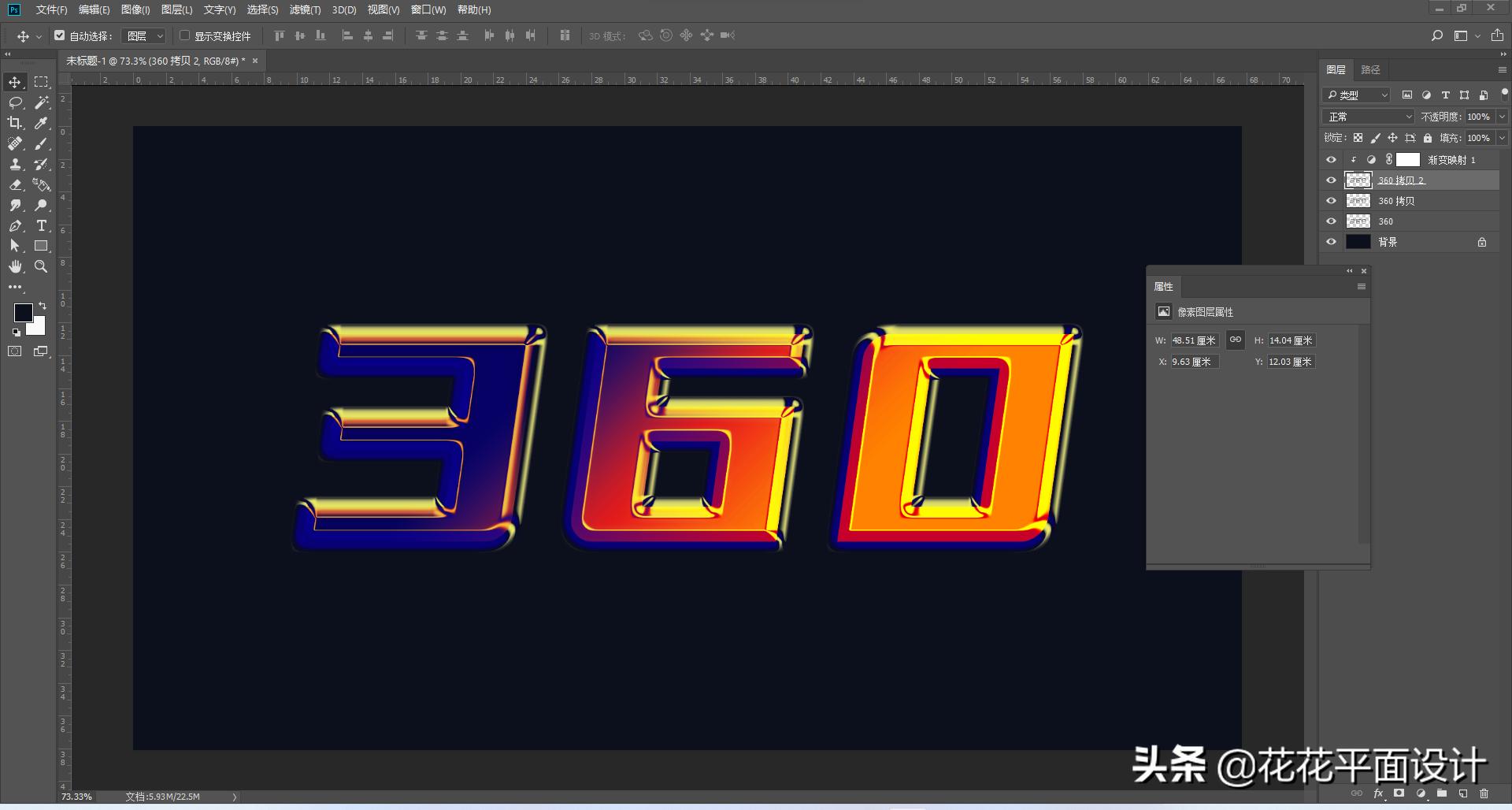Viewport: 1512px width, 810px height.
Task: Enable the 自动选择 checkbox in options bar
Action: coord(60,35)
